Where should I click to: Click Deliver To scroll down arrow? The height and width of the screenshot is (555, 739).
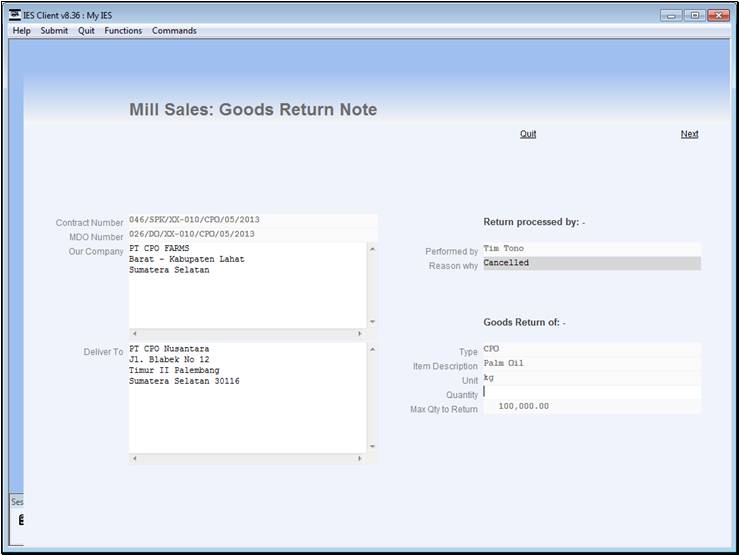372,447
